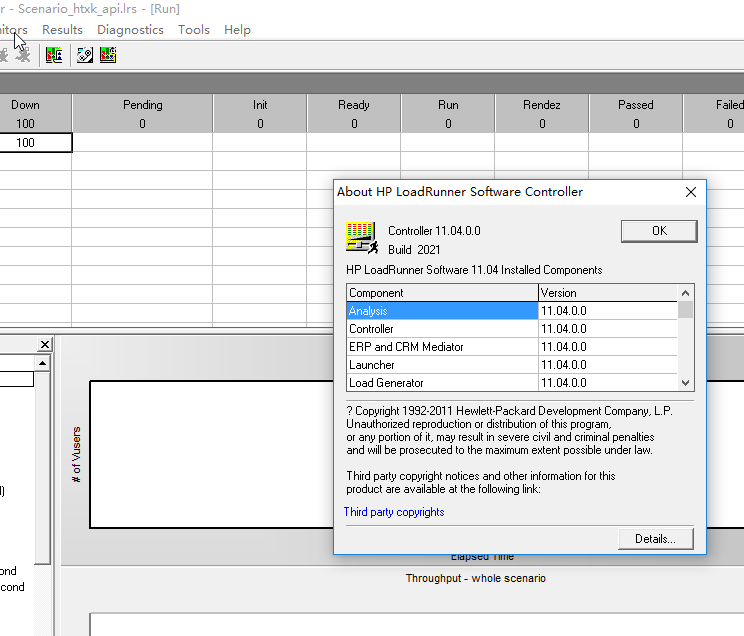This screenshot has width=744, height=636.
Task: Click the Down column header
Action: 35,113
